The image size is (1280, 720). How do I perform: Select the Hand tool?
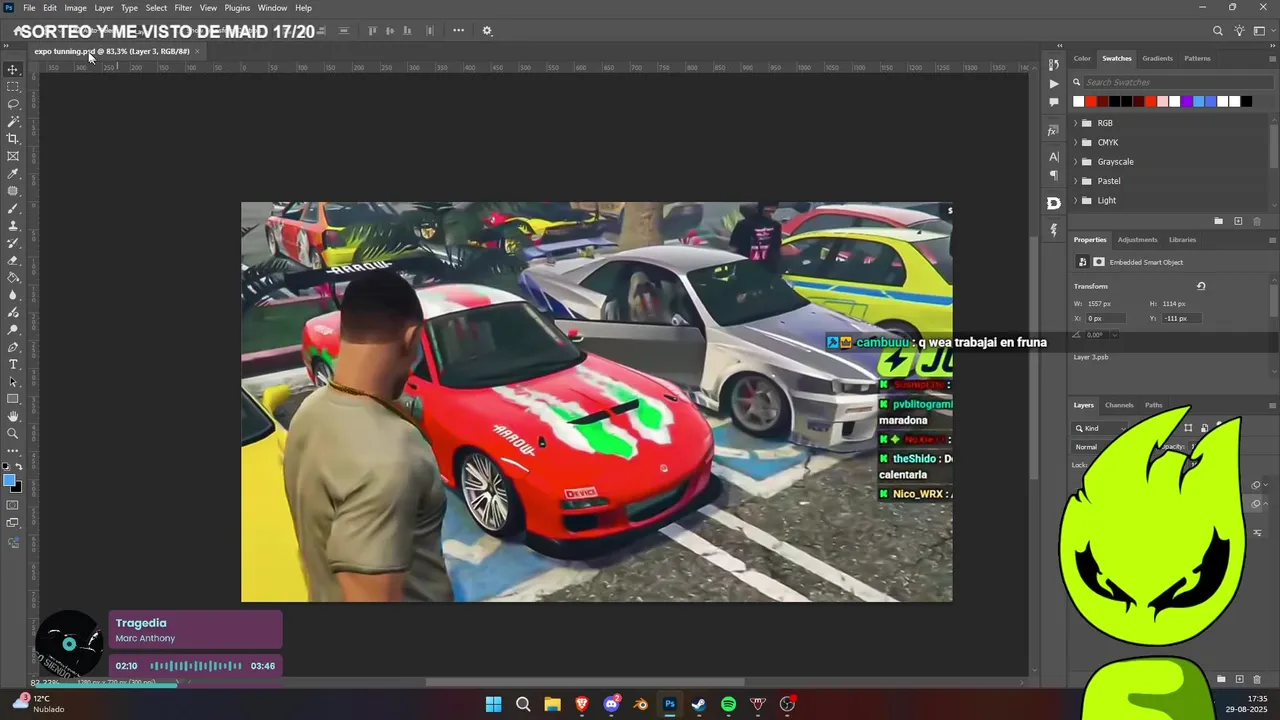(13, 416)
